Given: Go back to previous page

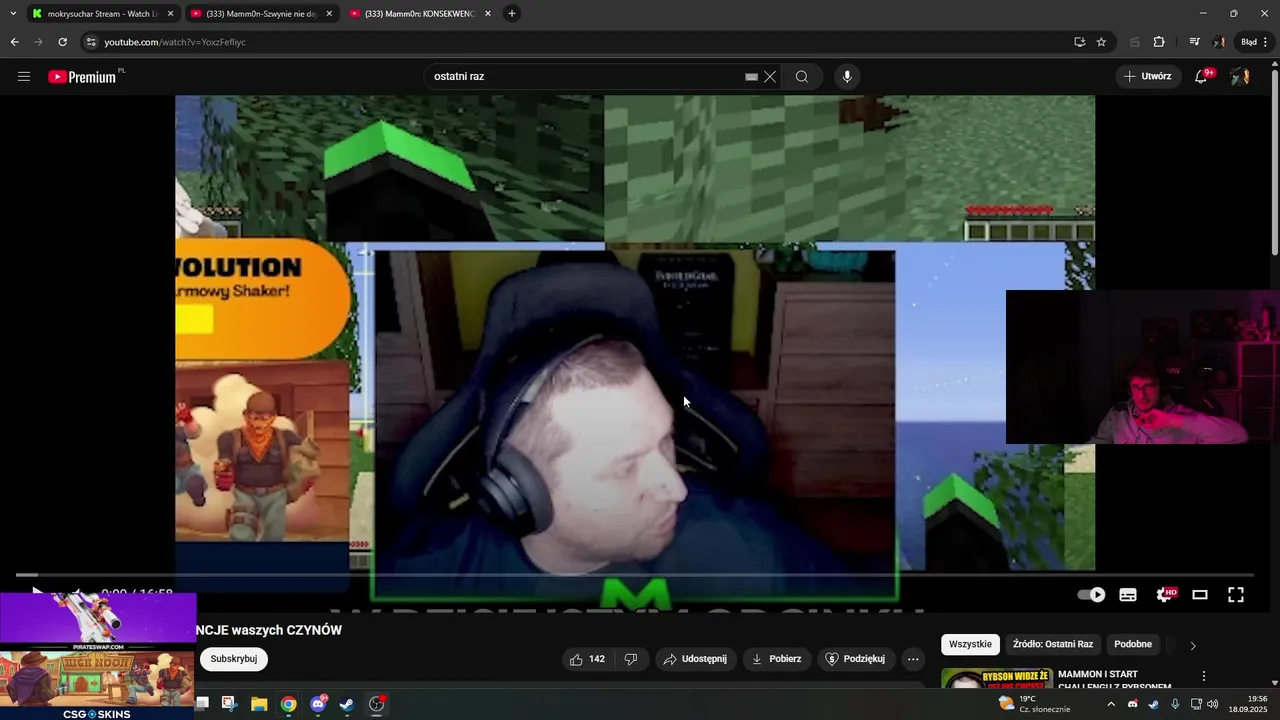Looking at the screenshot, I should click(x=14, y=42).
